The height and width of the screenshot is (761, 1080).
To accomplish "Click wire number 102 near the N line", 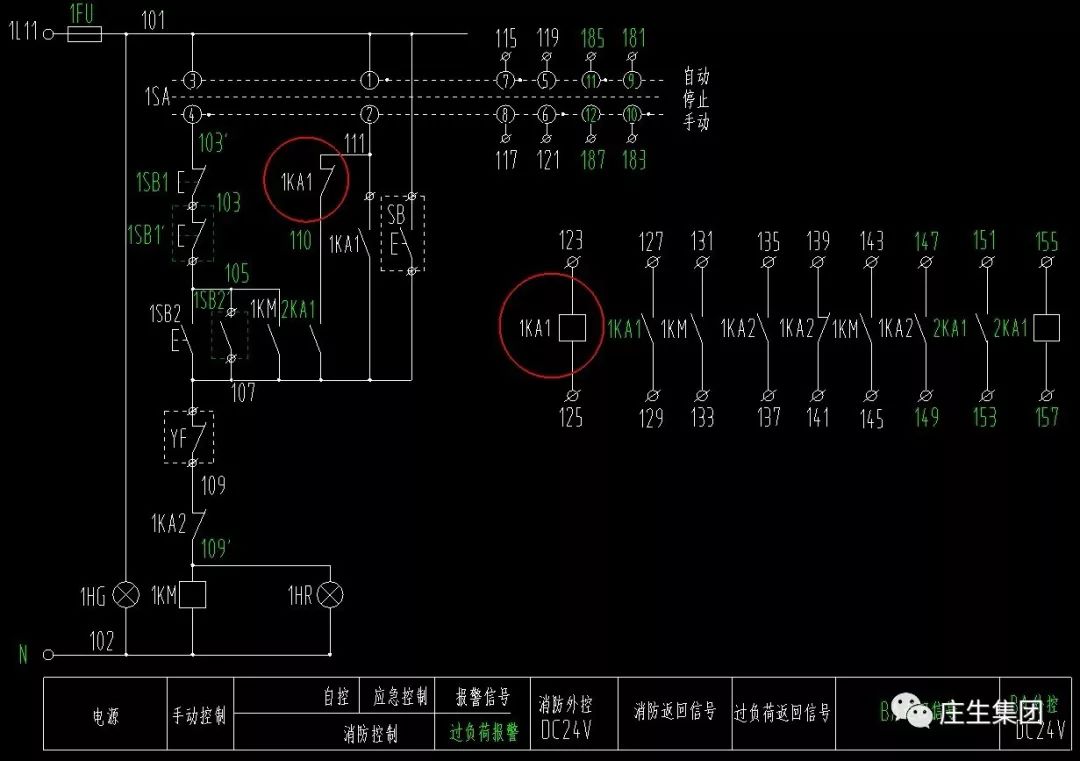I will click(101, 641).
